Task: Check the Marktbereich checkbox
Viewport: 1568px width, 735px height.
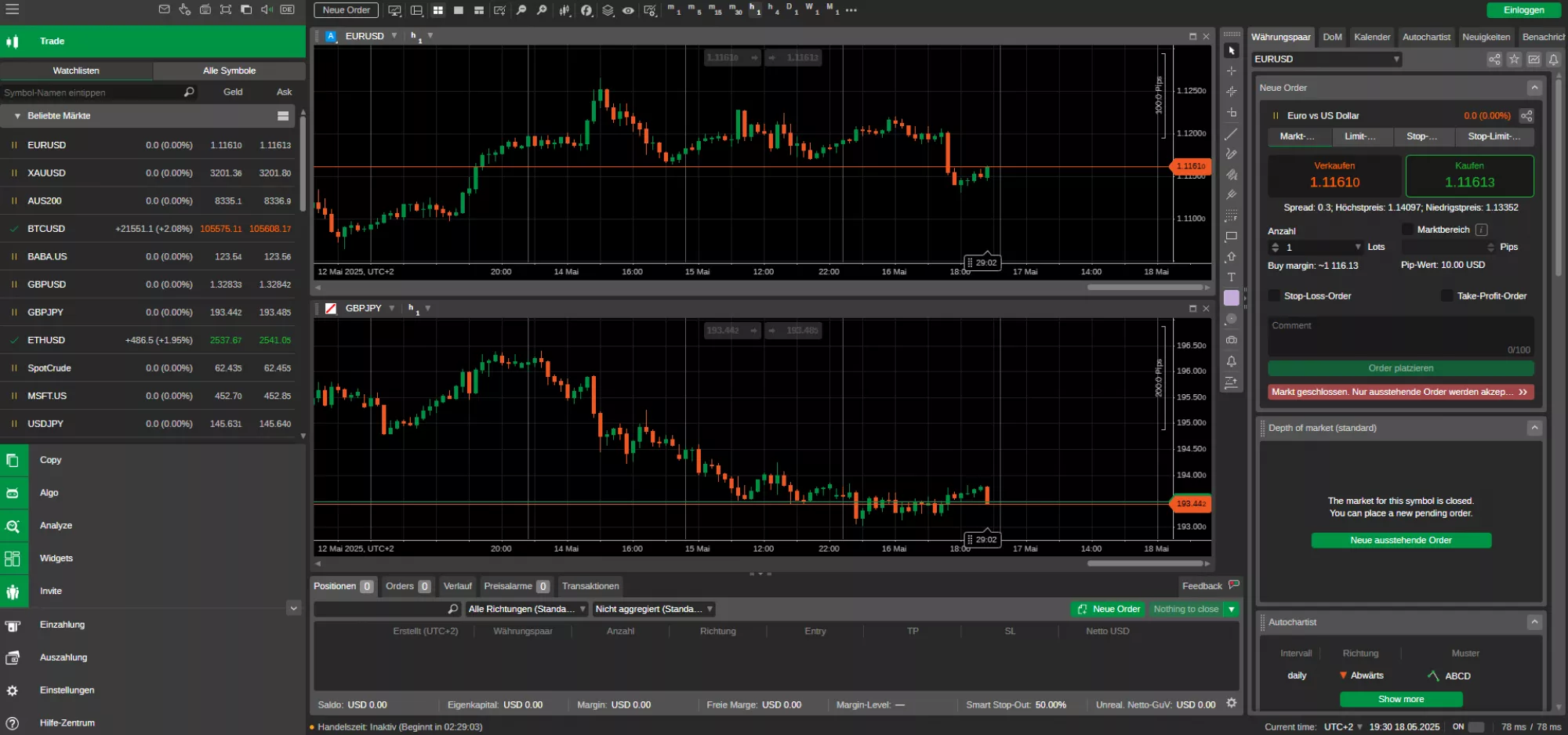Action: 1407,230
